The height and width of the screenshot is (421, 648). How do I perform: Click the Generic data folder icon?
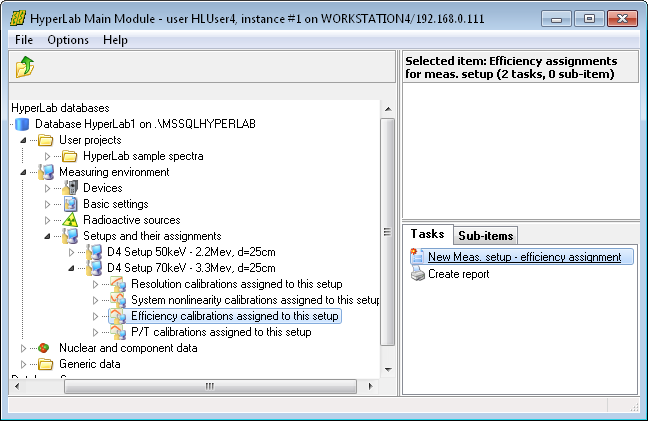[45, 364]
